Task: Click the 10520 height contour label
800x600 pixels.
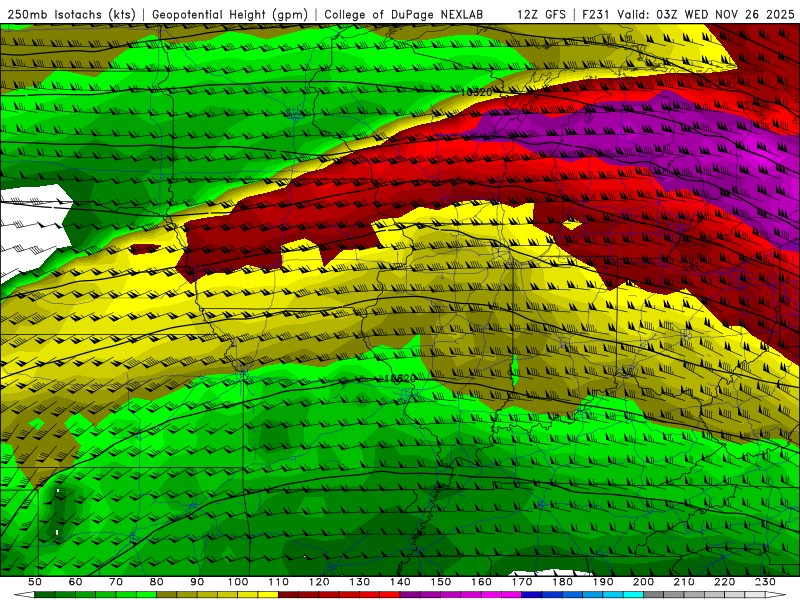Action: 400,379
